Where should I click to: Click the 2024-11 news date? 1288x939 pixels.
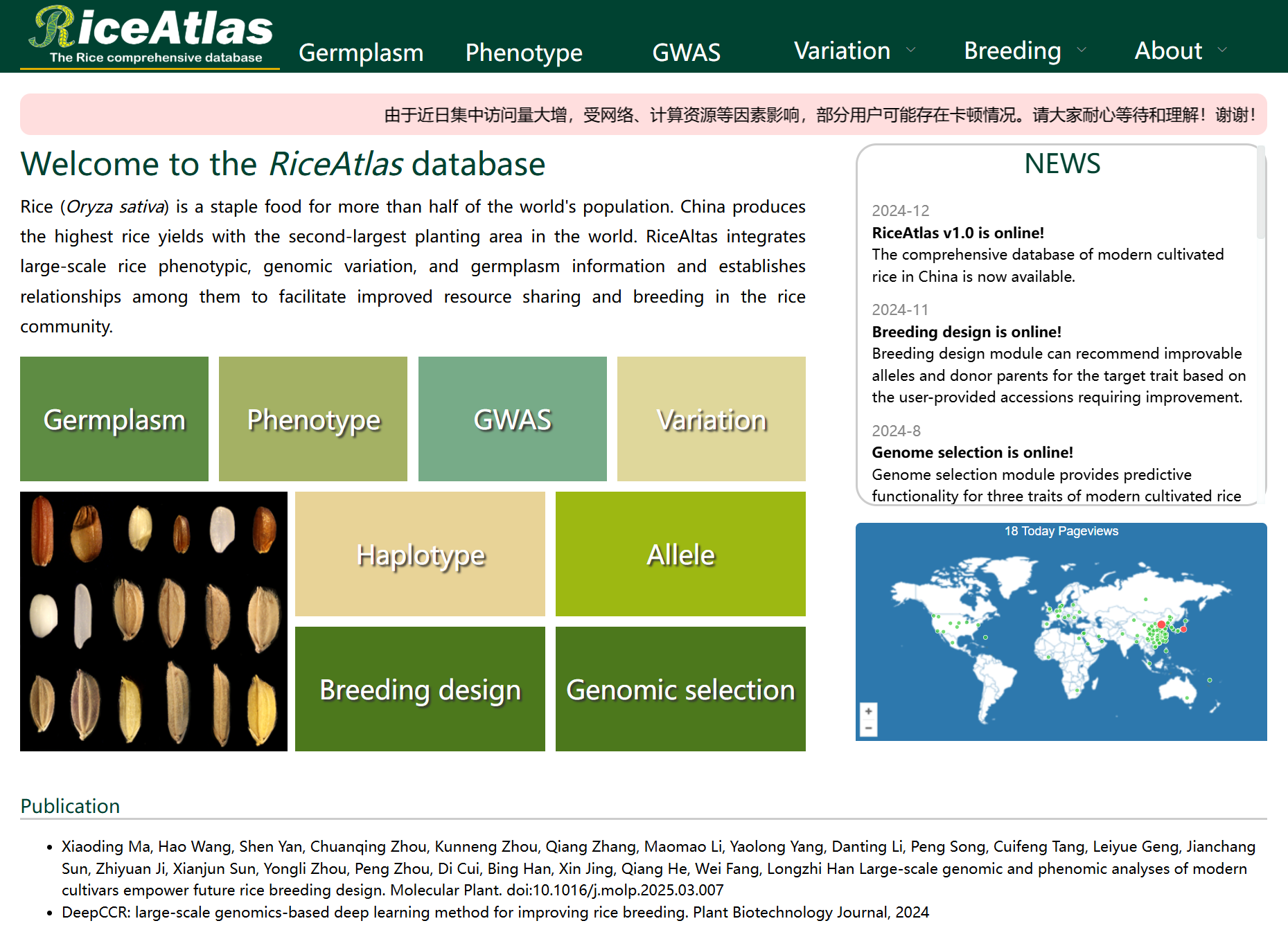pyautogui.click(x=899, y=310)
